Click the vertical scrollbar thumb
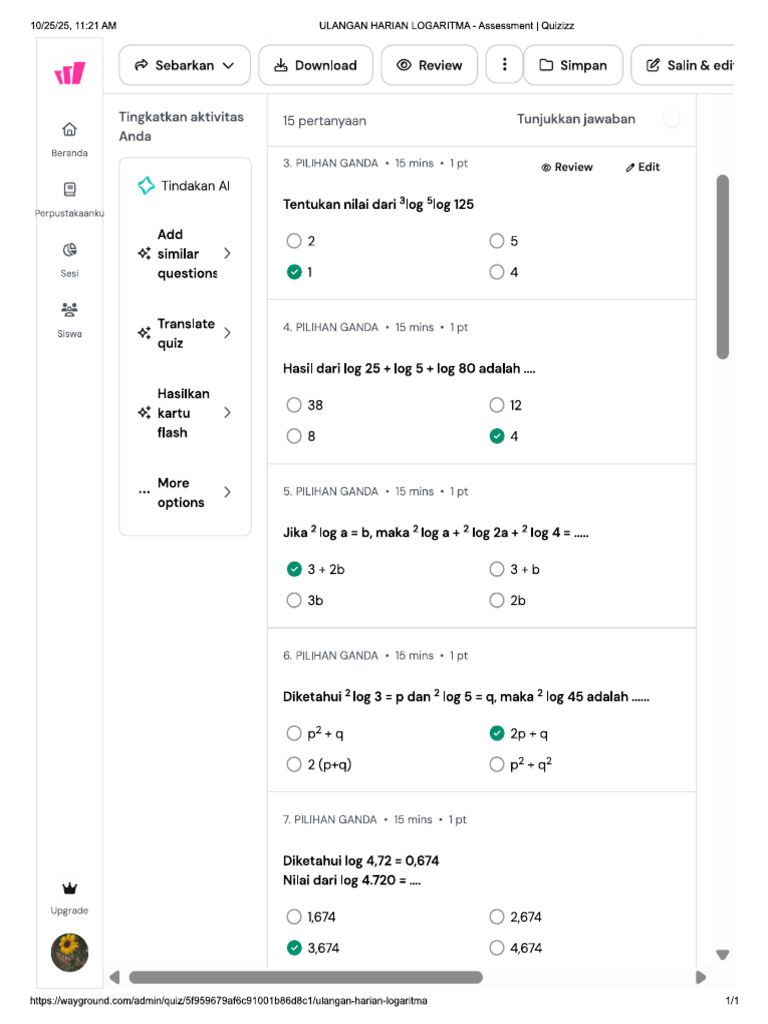Screen dimensions: 768x1024 click(722, 266)
